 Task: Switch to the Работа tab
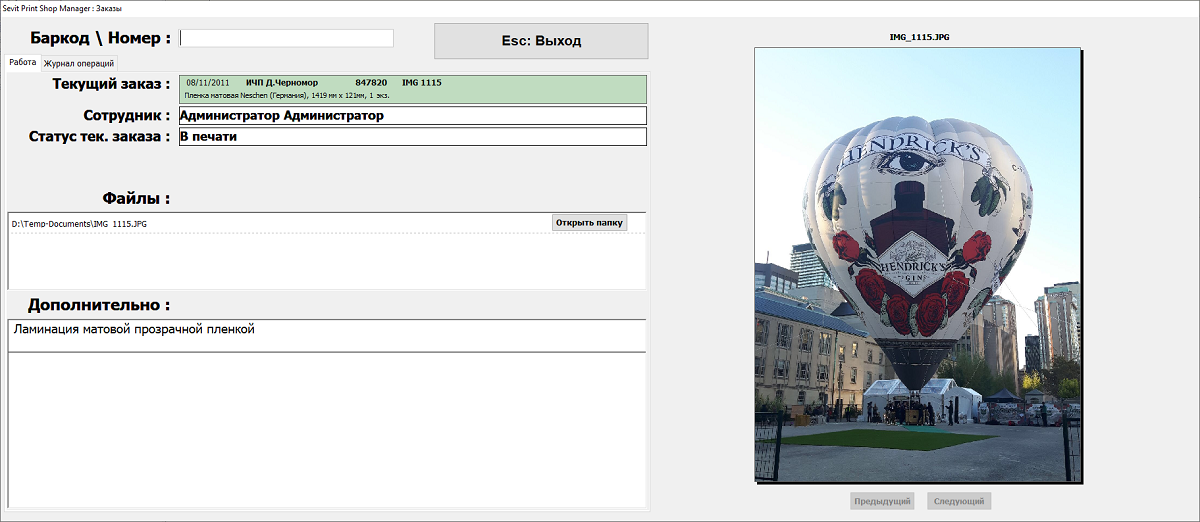click(x=22, y=62)
